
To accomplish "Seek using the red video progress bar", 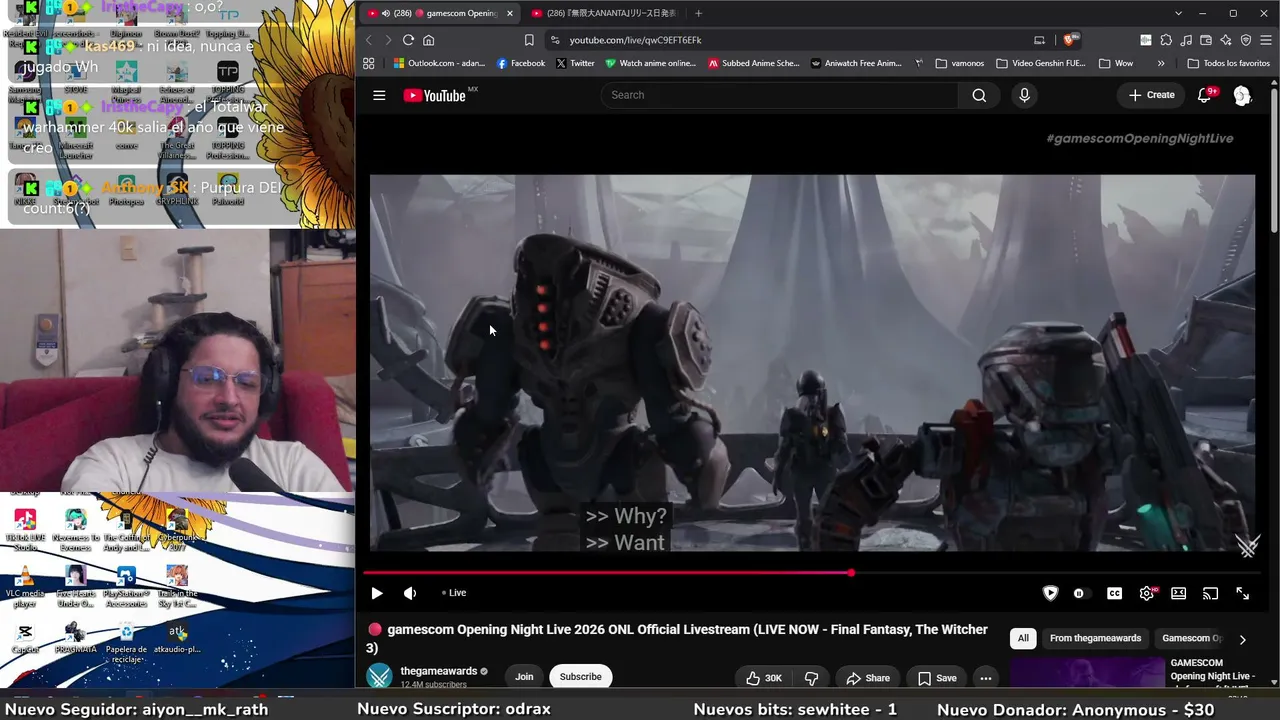I will (607, 573).
